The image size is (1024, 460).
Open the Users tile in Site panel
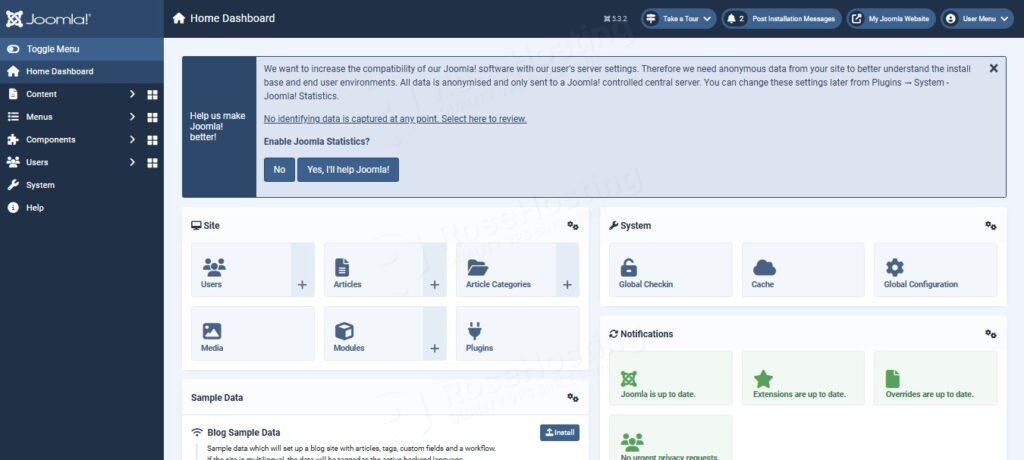(241, 270)
